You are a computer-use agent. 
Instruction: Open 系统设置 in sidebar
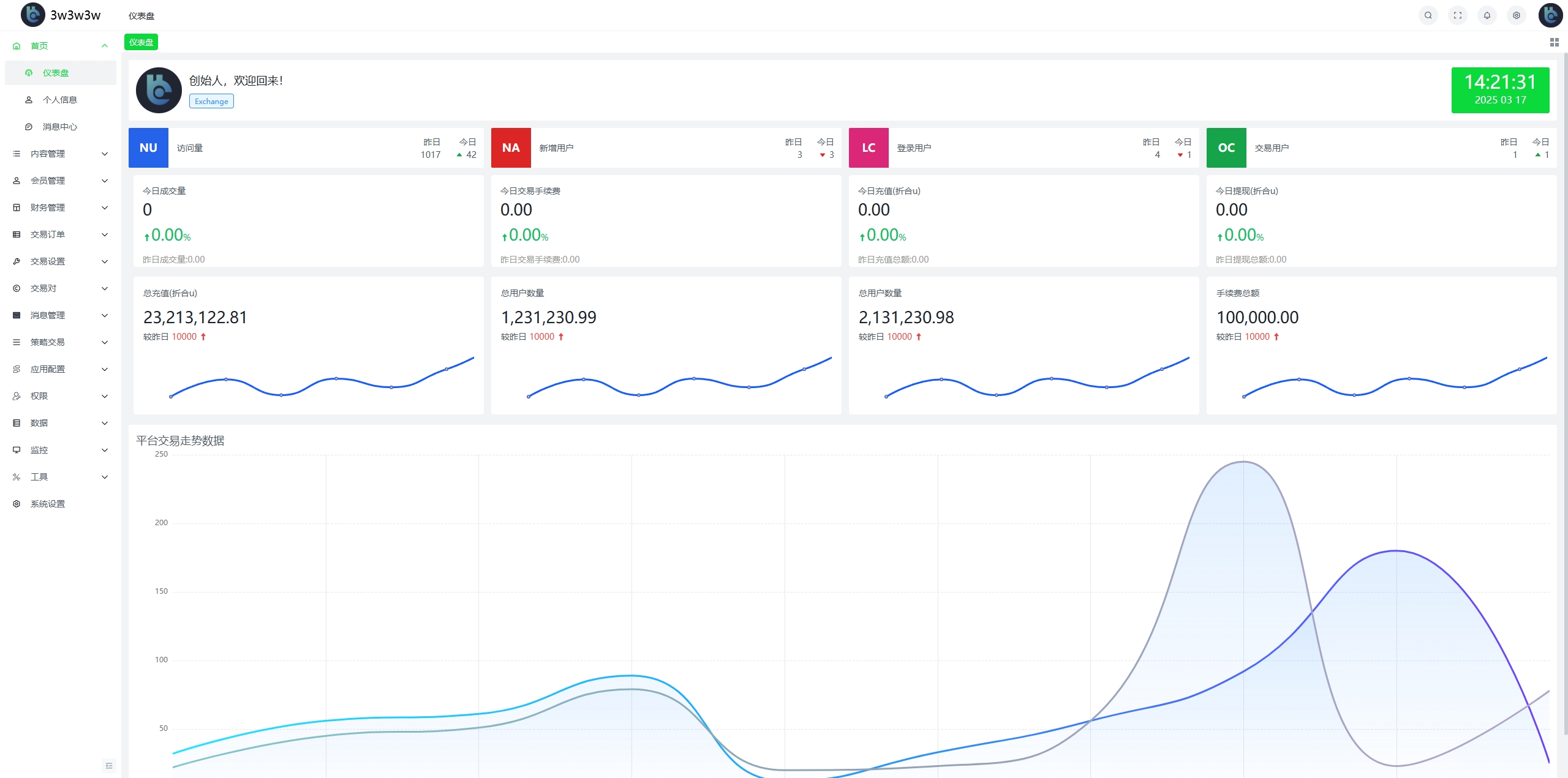coord(48,504)
